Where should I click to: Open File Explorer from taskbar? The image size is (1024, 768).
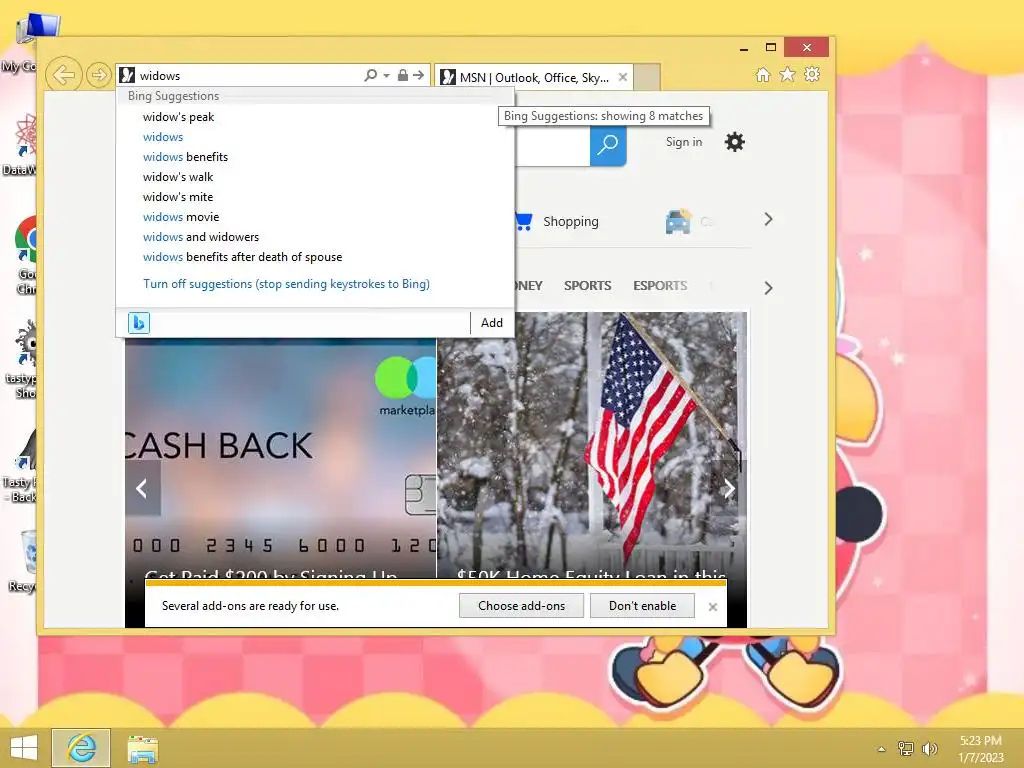pyautogui.click(x=142, y=748)
